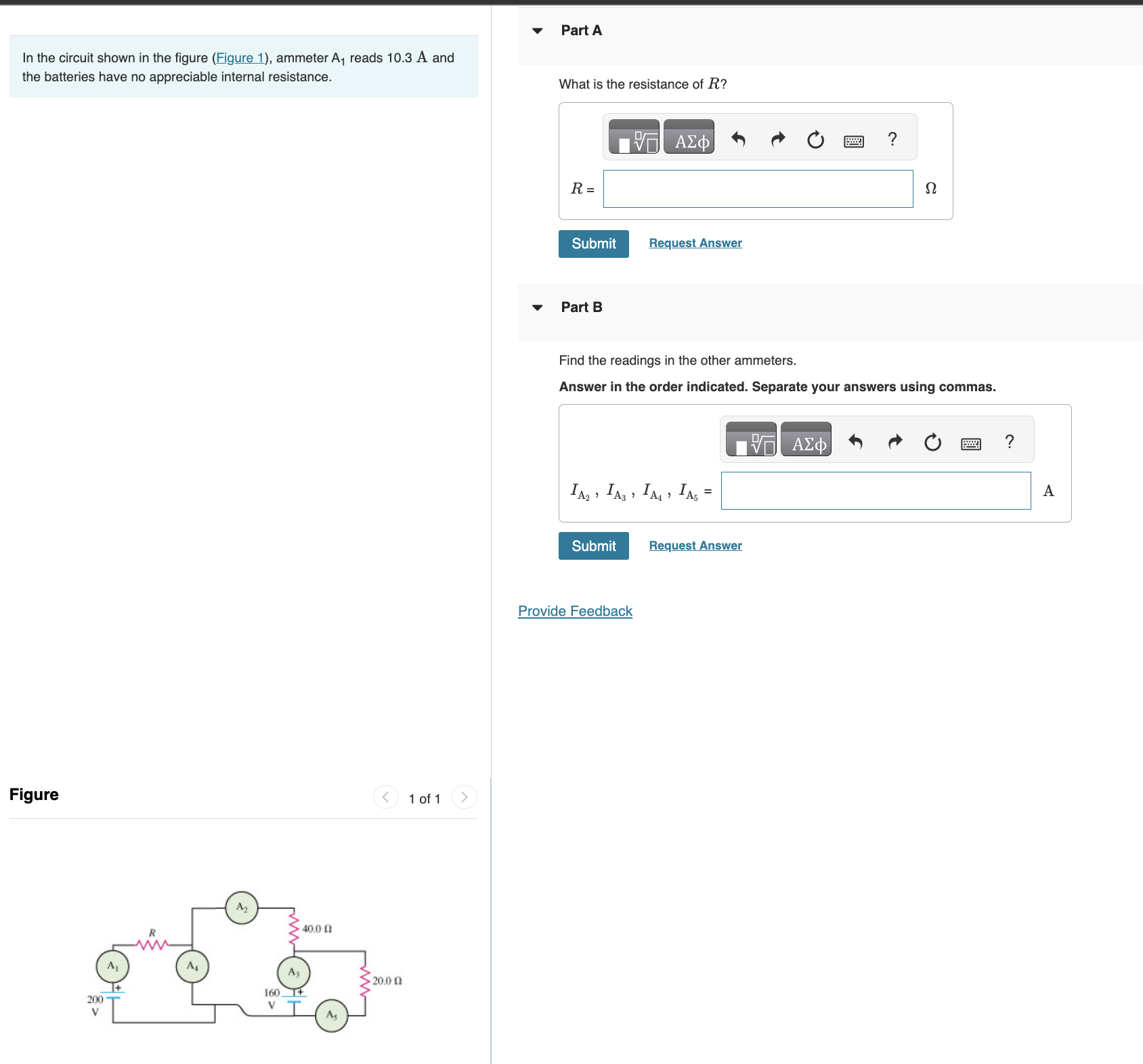
Task: Open the math template palette in Part A
Action: [x=633, y=137]
